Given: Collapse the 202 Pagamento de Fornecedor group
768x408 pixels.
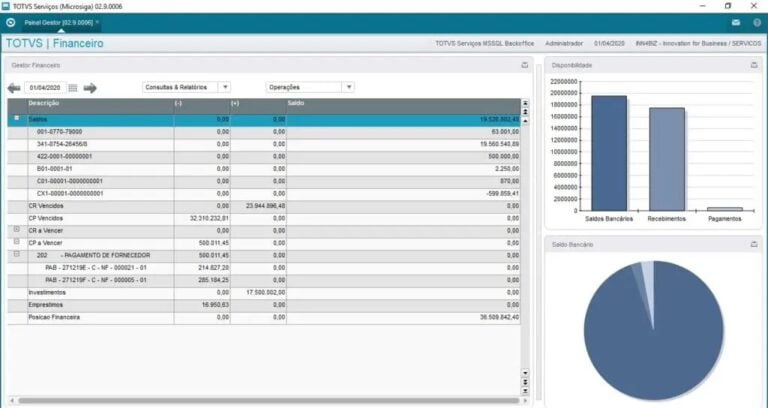Looking at the screenshot, I should click(x=16, y=254).
